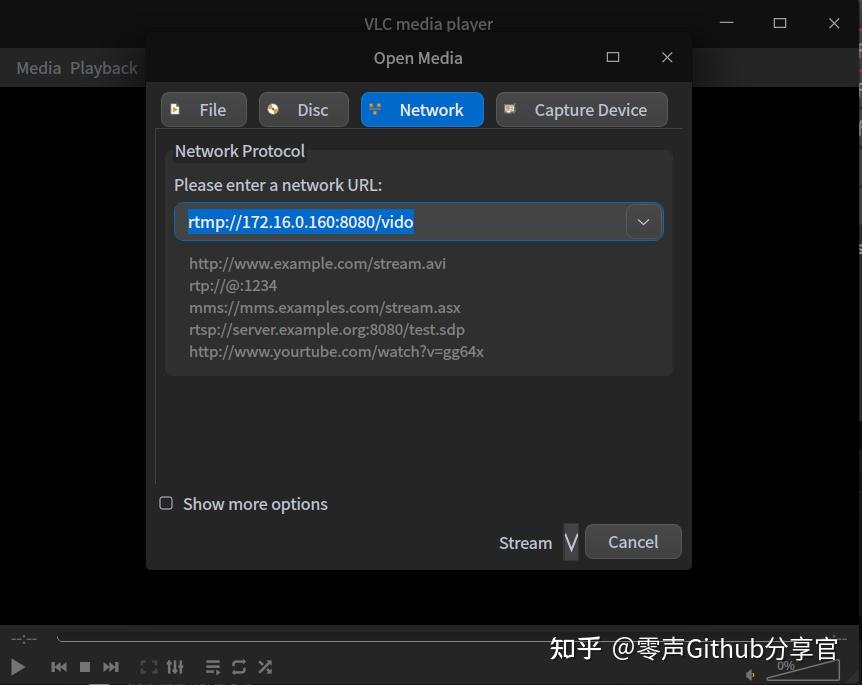This screenshot has height=685, width=862.
Task: Cancel the Open Media dialog
Action: point(633,541)
